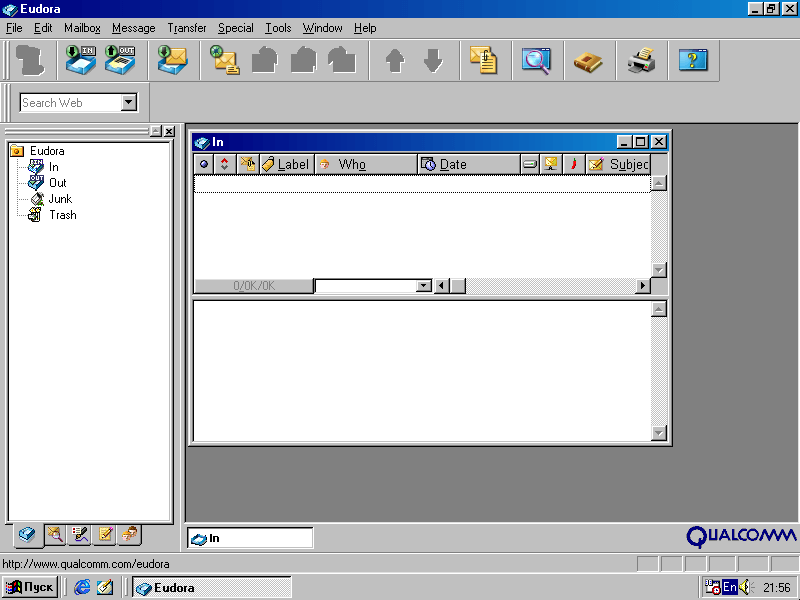The image size is (800, 600).
Task: Click the Eudora taskbar button
Action: (x=212, y=588)
